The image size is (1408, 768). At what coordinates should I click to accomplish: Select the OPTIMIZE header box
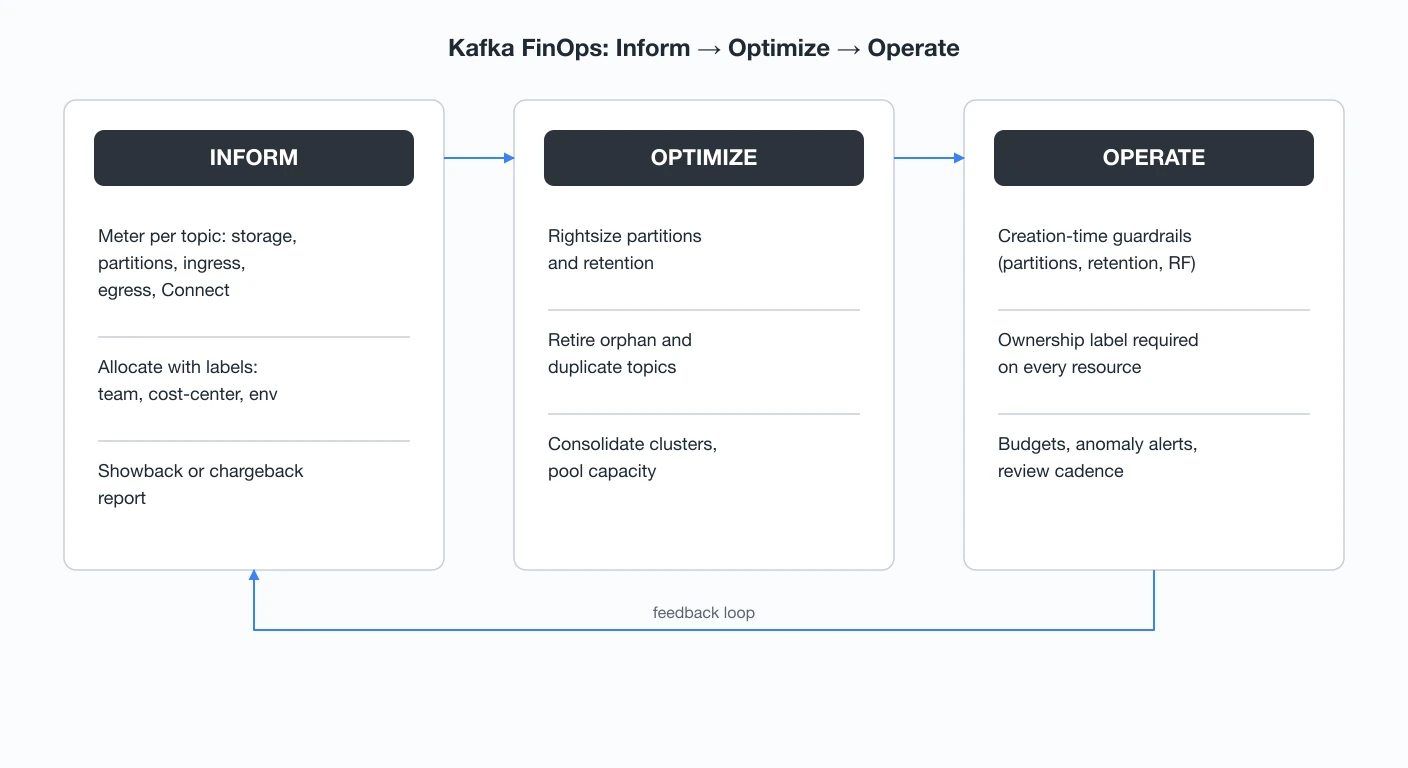[704, 158]
